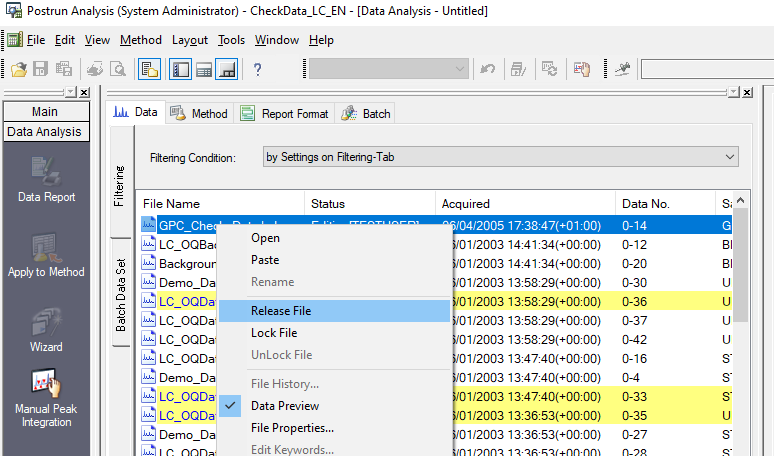Viewport: 774px width, 456px height.
Task: Open the Tools menu
Action: pyautogui.click(x=231, y=40)
